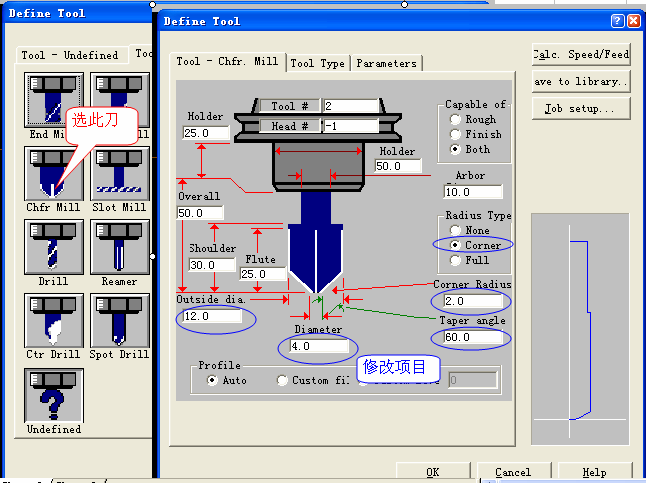This screenshot has height=483, width=646.
Task: Click the Arbor field 10.0
Action: click(x=473, y=192)
